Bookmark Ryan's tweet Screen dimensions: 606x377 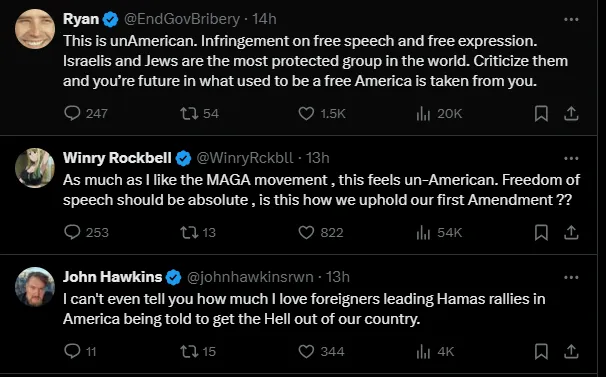(x=541, y=114)
